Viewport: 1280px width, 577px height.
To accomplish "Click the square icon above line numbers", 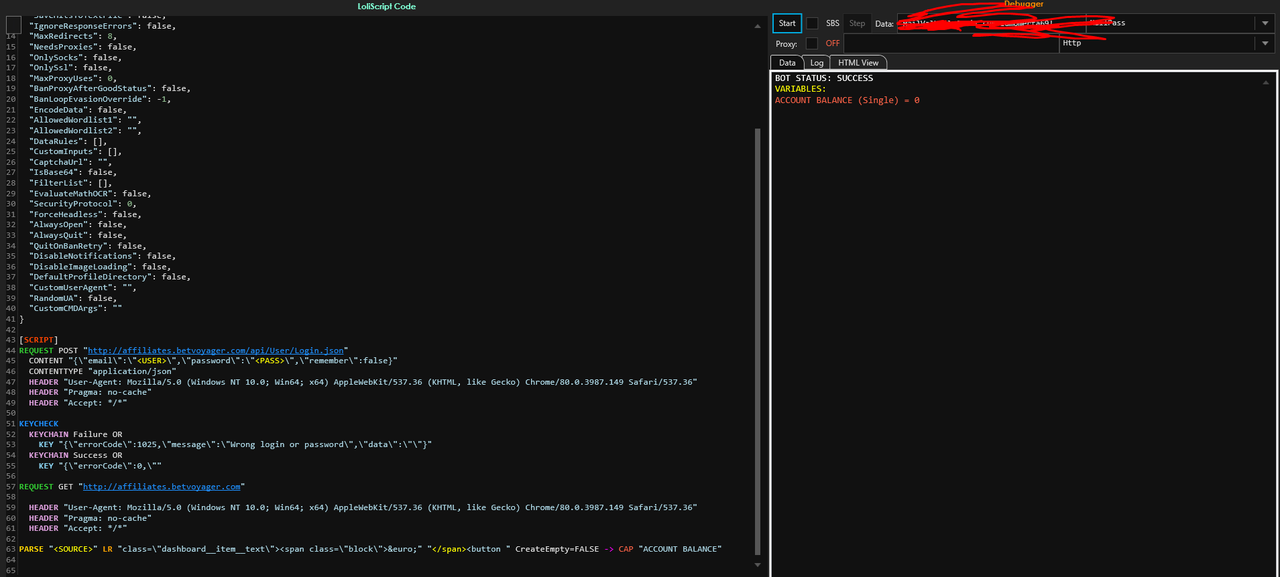I will pos(13,24).
